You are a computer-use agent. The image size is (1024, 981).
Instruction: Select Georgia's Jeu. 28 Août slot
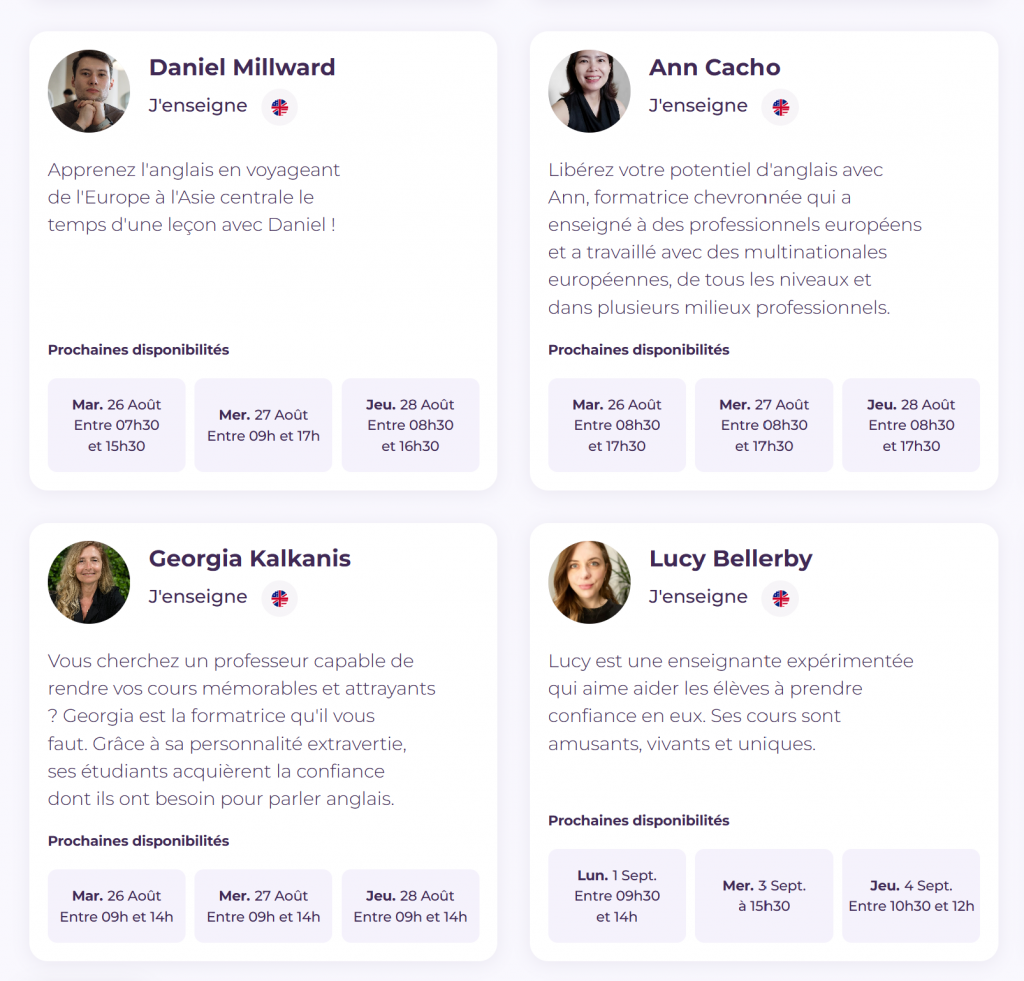(x=410, y=906)
